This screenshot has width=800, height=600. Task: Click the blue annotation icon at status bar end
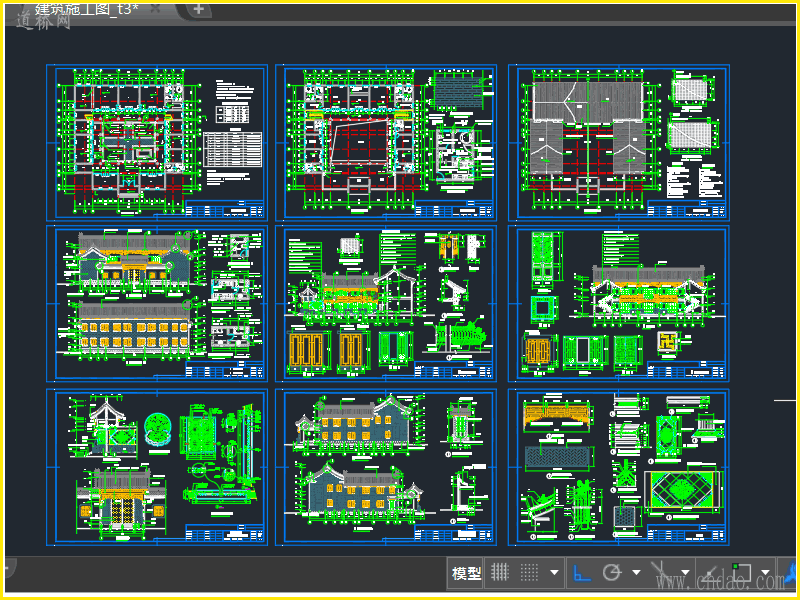pos(791,573)
